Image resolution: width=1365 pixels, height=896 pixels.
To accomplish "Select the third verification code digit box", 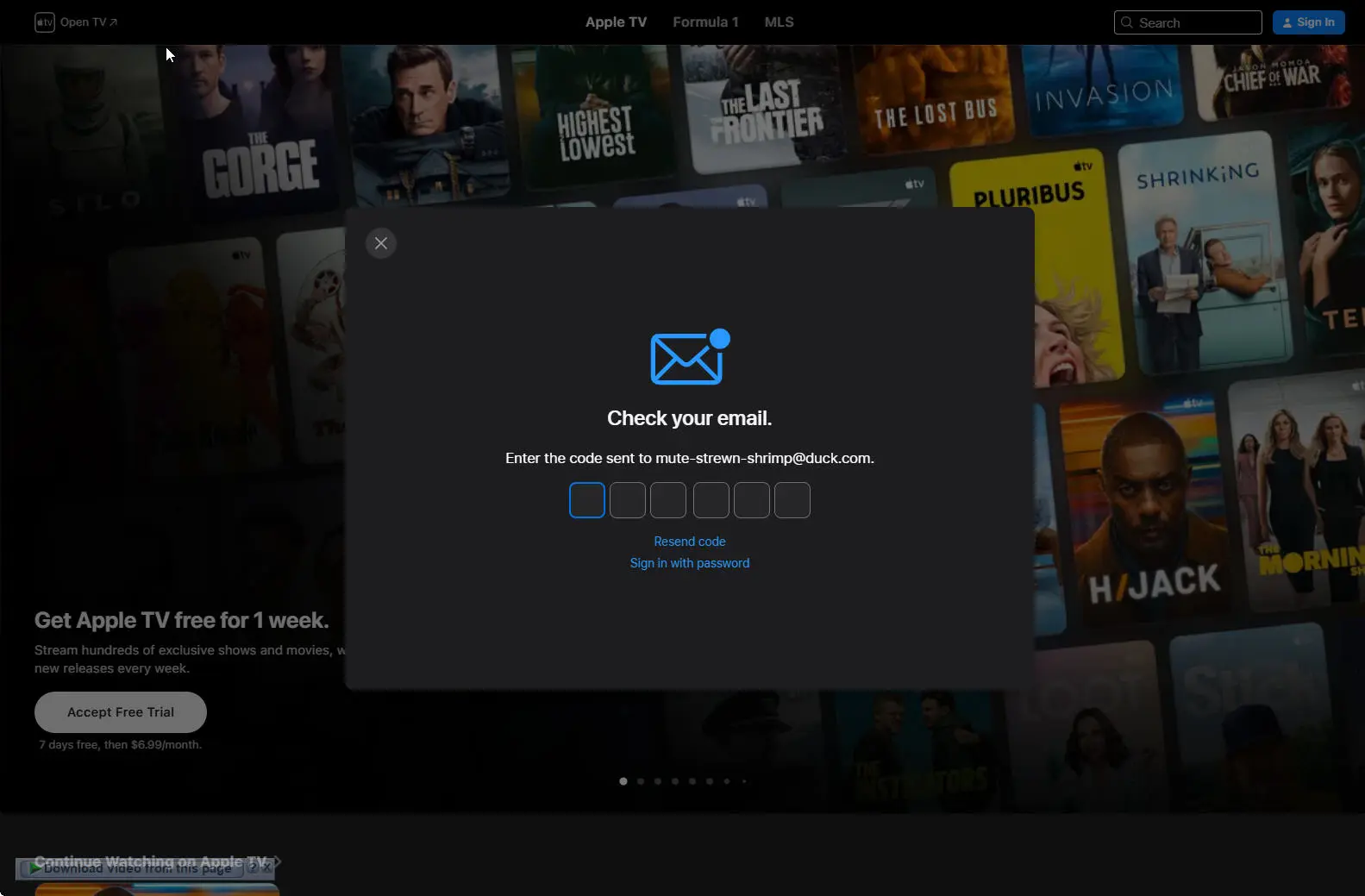I will pyautogui.click(x=668, y=500).
